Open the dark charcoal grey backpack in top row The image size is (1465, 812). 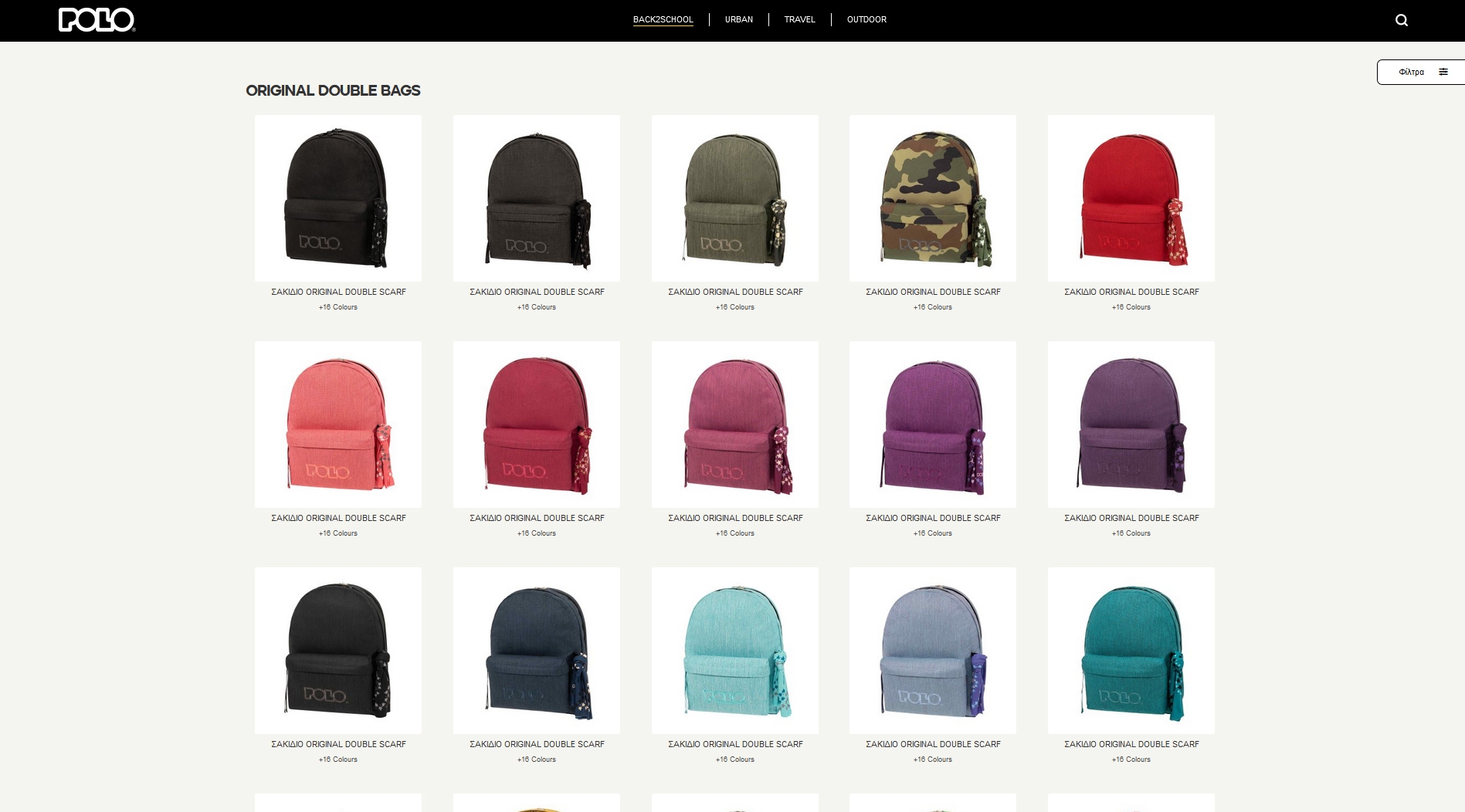[x=537, y=198]
